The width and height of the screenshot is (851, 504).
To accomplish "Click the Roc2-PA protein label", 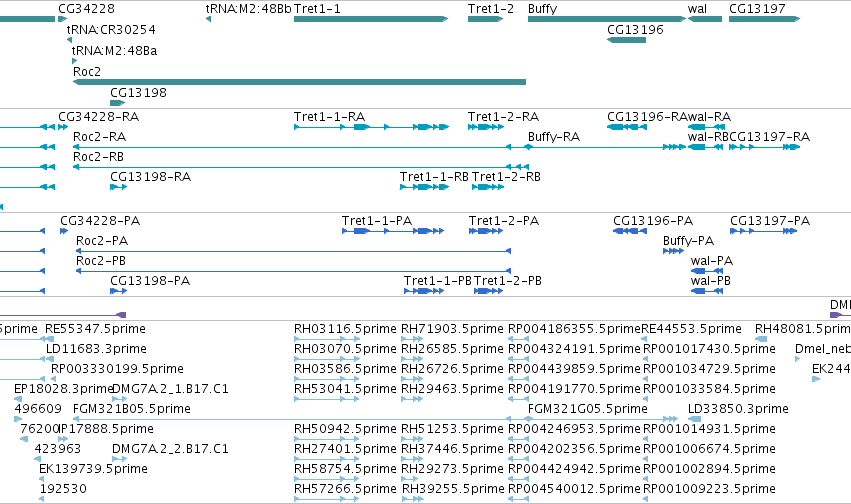I will (x=102, y=241).
